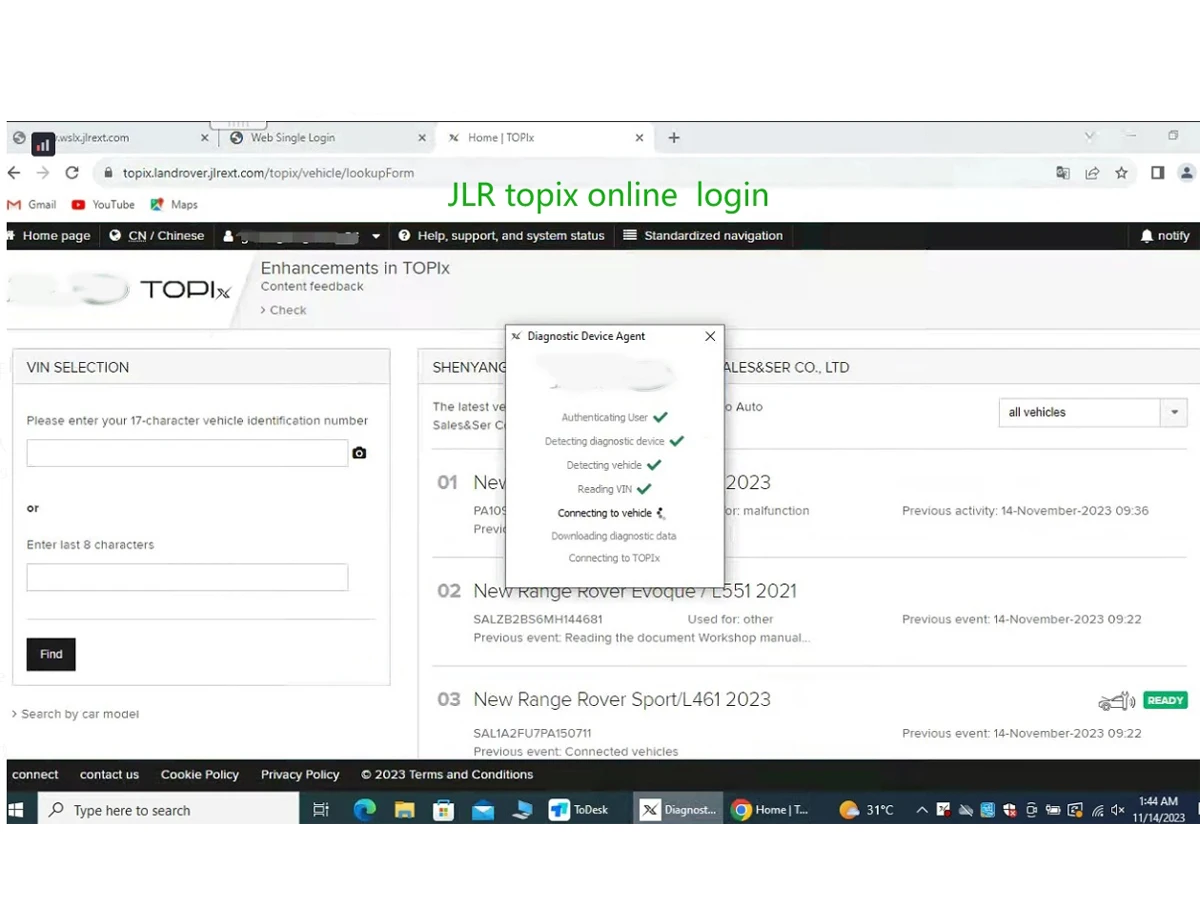Click the 'Enhancements in TOPIx' heading
This screenshot has width=1200, height=900.
(355, 268)
